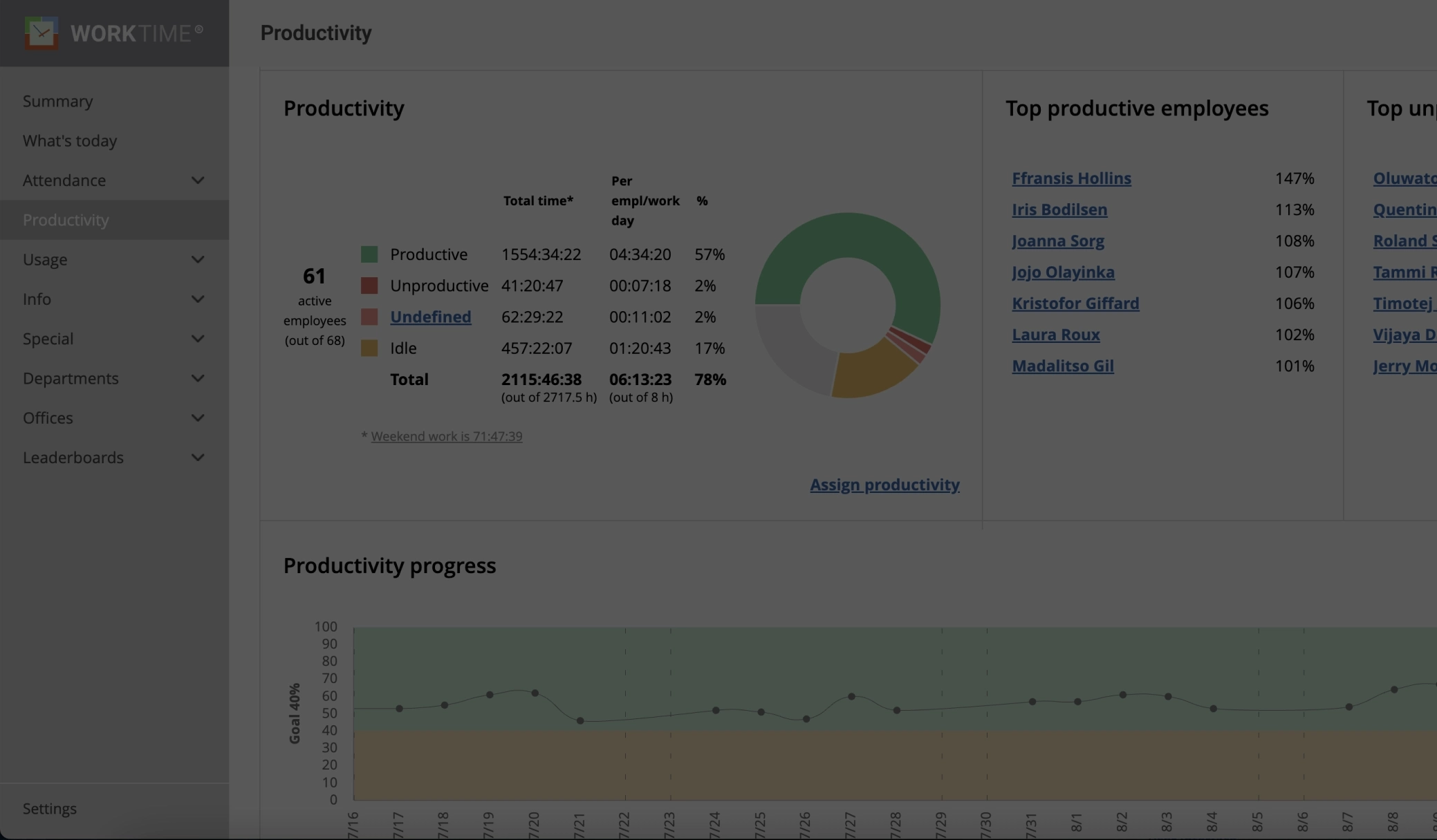Click Unproductive total time 41:20:47
The height and width of the screenshot is (840, 1437).
coord(532,286)
